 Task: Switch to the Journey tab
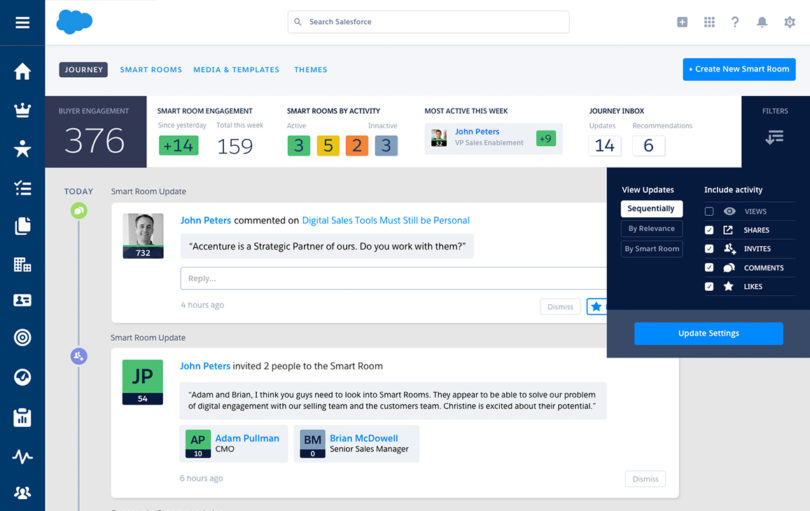coord(83,69)
